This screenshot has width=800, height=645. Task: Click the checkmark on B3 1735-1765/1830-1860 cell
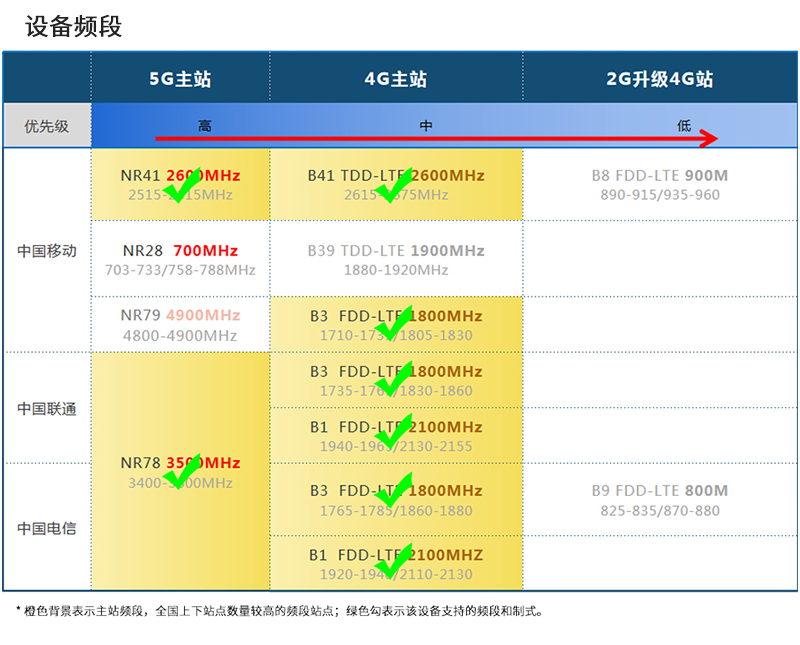[x=393, y=380]
